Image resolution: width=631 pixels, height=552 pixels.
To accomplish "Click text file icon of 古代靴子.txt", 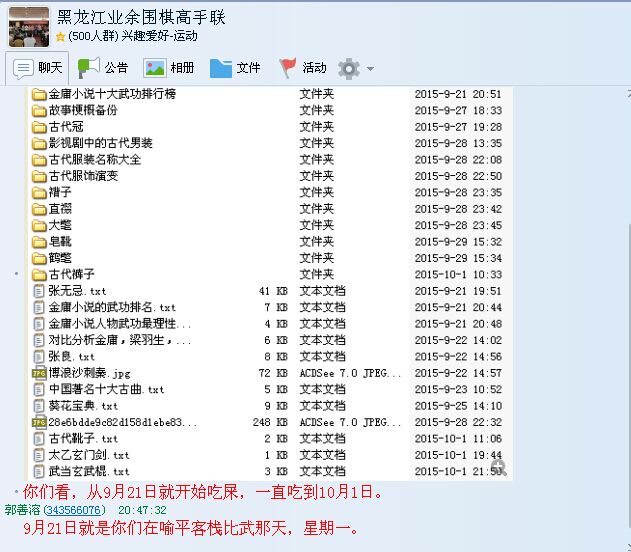I will point(39,439).
